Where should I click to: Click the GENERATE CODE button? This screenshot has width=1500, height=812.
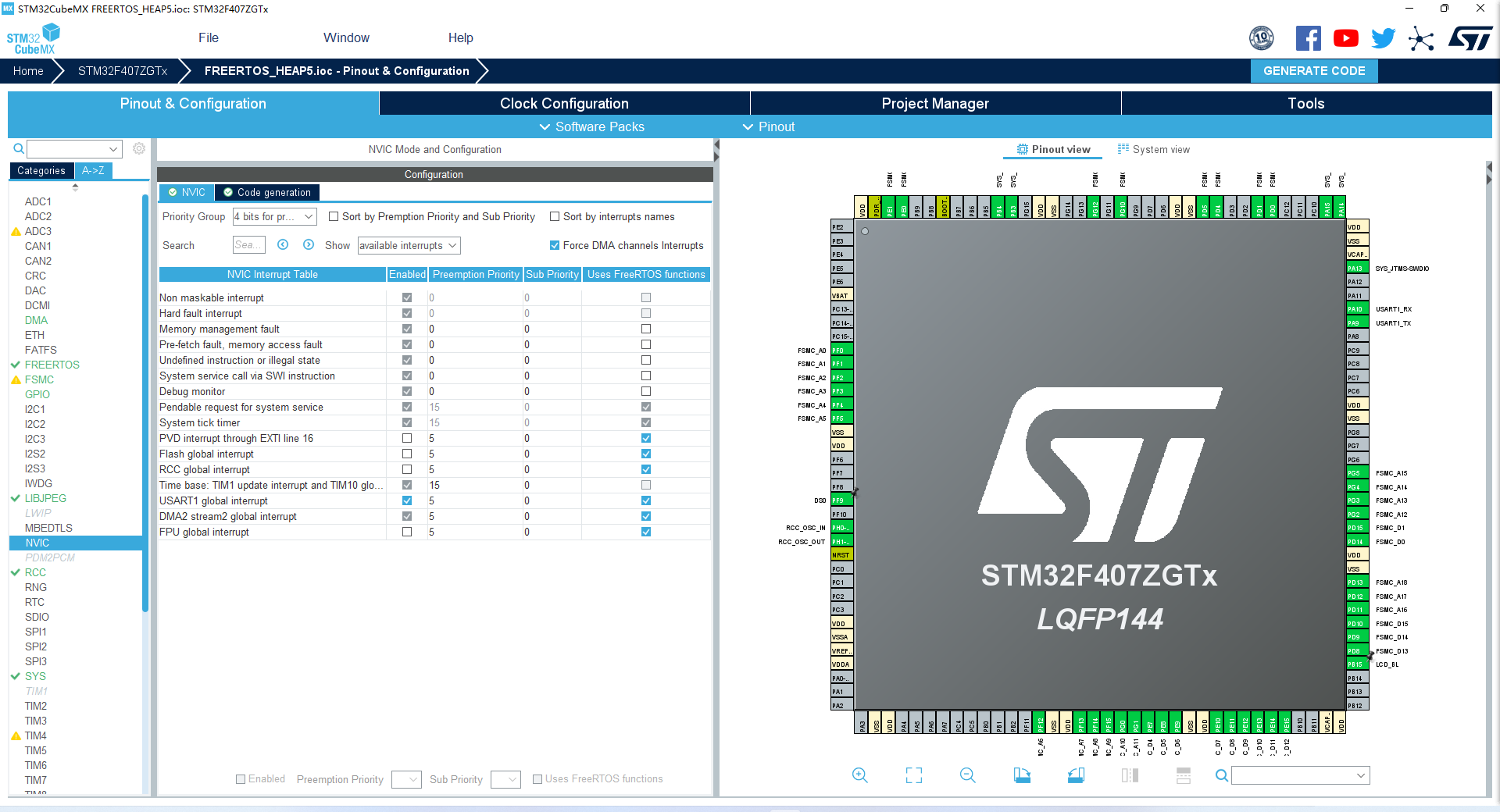pos(1314,71)
